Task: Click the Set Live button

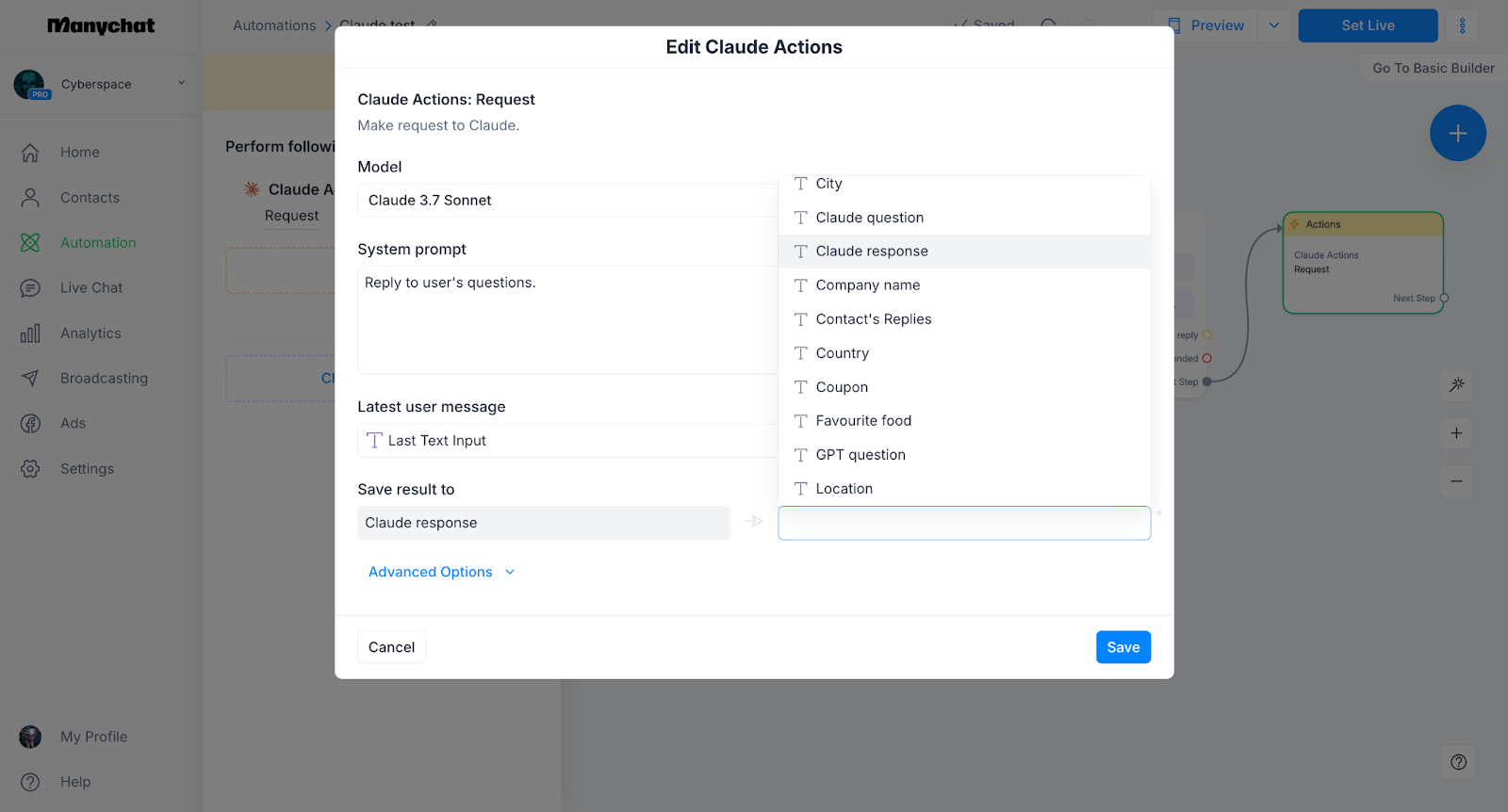Action: [x=1368, y=25]
